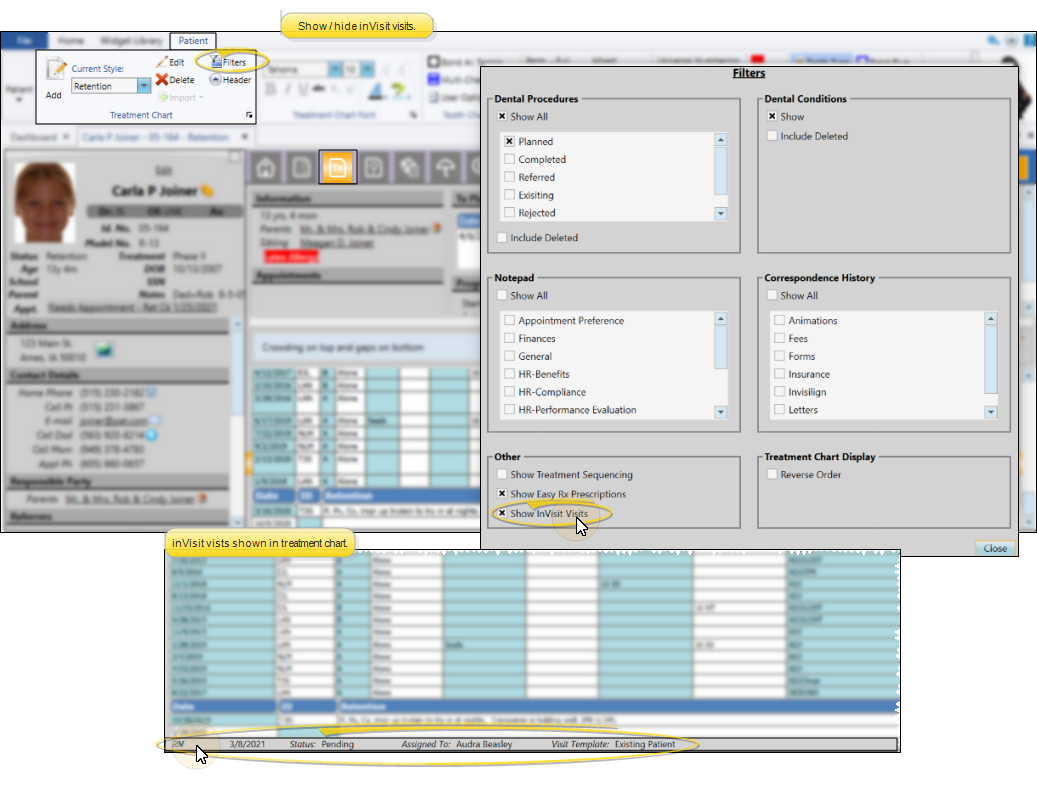Expand the Import dropdown arrow
Screen dimensions: 1037x789
pos(201,98)
